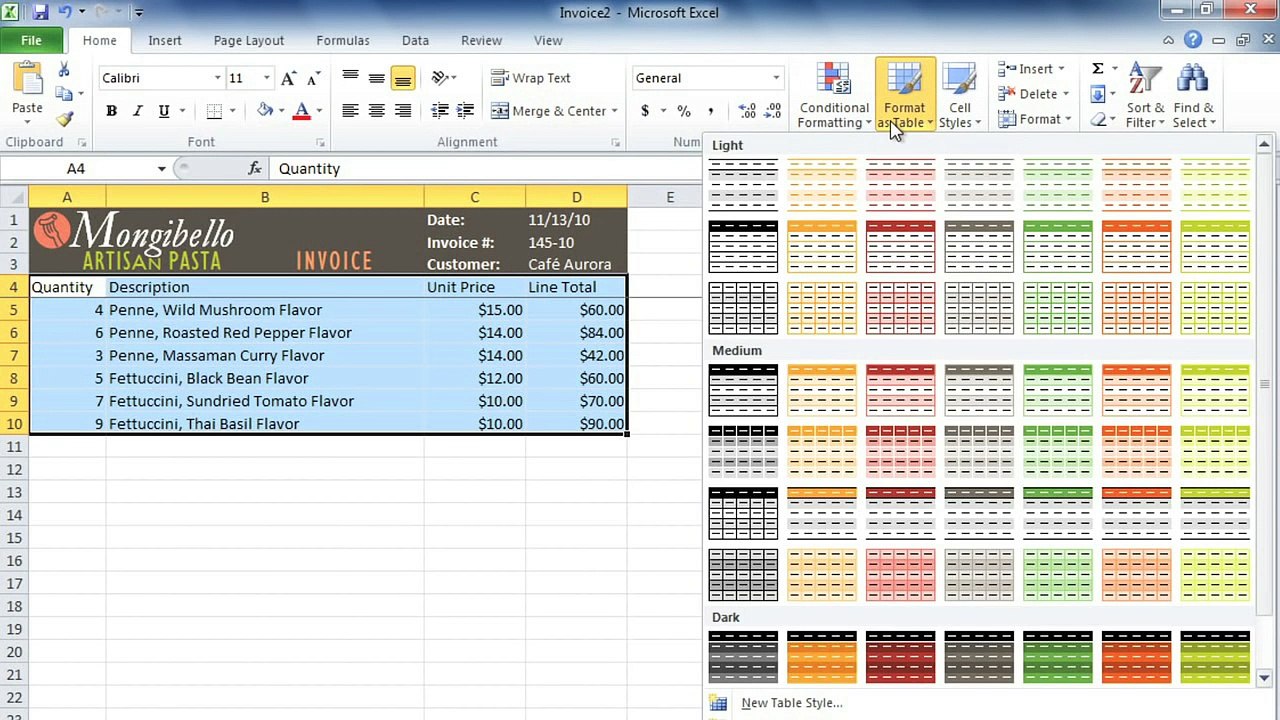Switch to the Data tab
Image resolution: width=1280 pixels, height=720 pixels.
tap(415, 41)
